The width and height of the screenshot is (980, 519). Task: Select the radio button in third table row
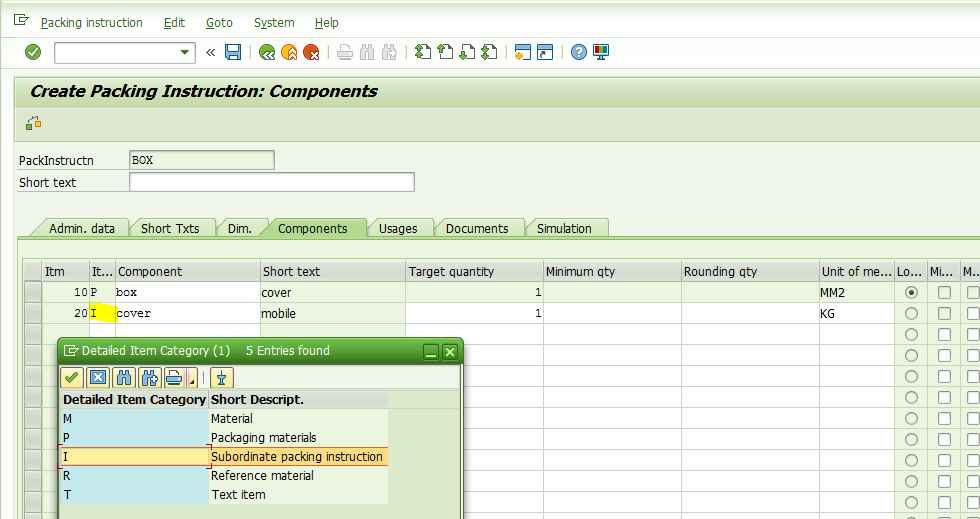pyautogui.click(x=911, y=335)
